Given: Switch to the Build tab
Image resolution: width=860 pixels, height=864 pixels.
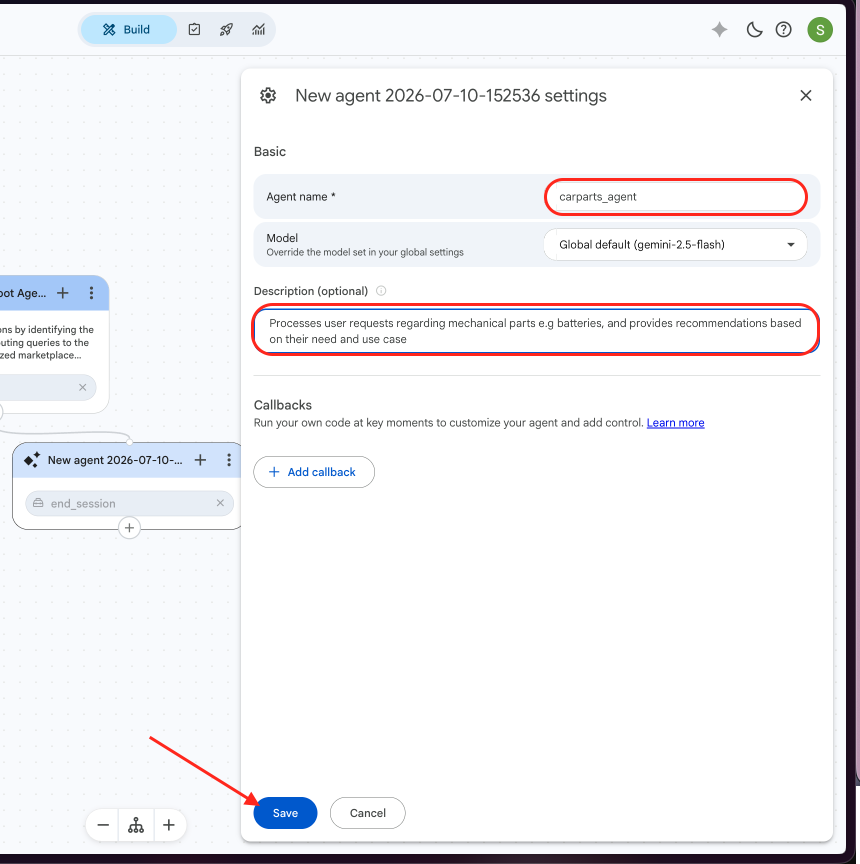Looking at the screenshot, I should [128, 30].
